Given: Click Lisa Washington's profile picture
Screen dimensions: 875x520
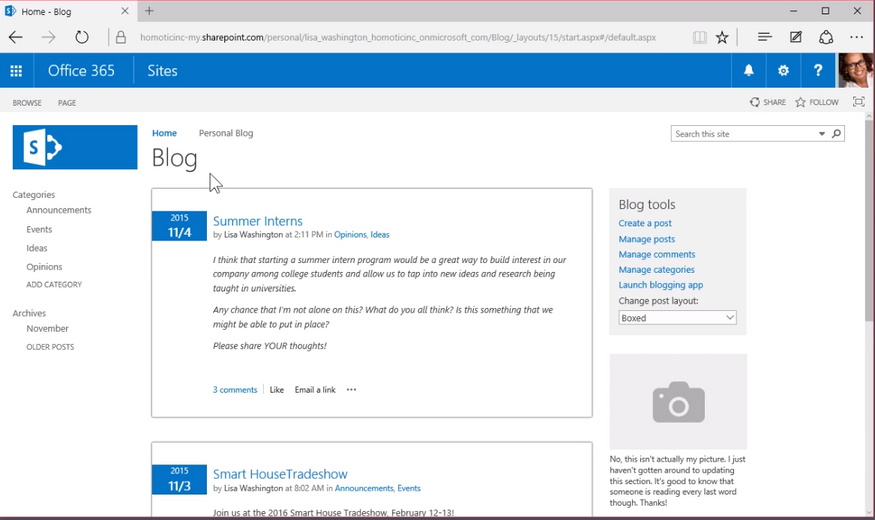Looking at the screenshot, I should pyautogui.click(x=855, y=70).
